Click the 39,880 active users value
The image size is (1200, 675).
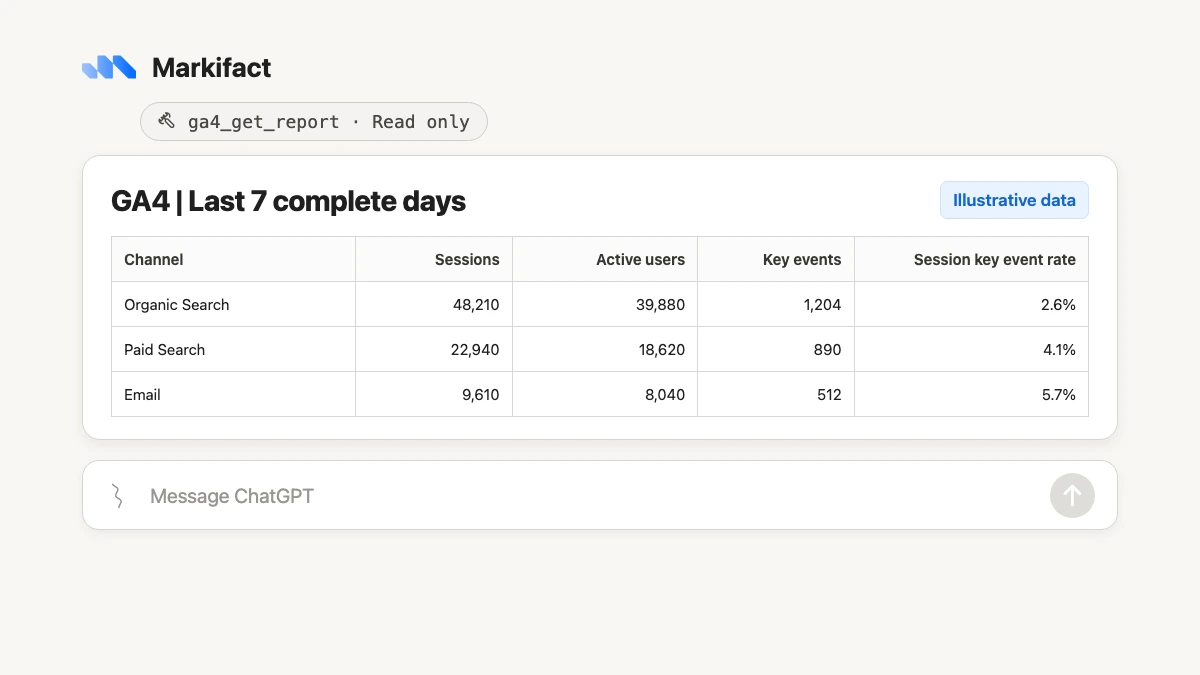click(660, 304)
